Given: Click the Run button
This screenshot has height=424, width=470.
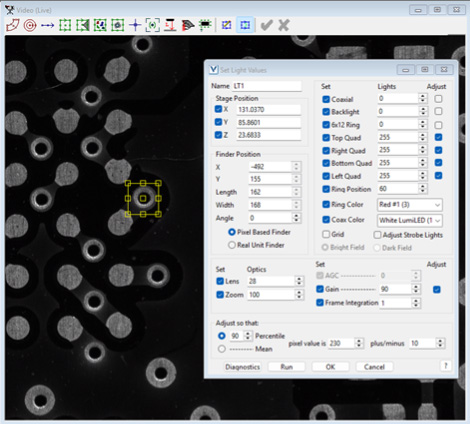Looking at the screenshot, I should [x=286, y=367].
